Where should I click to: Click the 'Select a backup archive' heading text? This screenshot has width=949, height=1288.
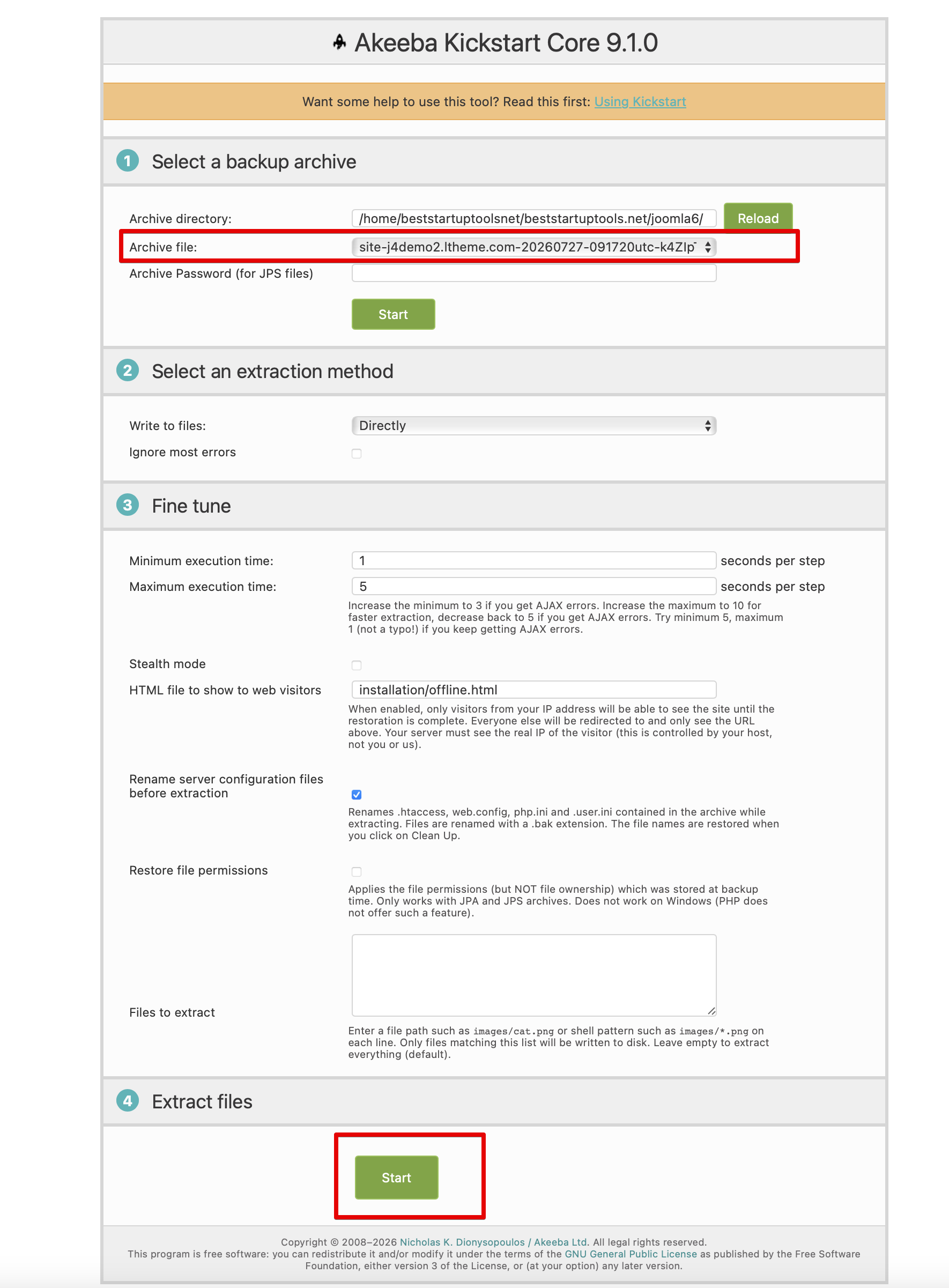pyautogui.click(x=254, y=162)
